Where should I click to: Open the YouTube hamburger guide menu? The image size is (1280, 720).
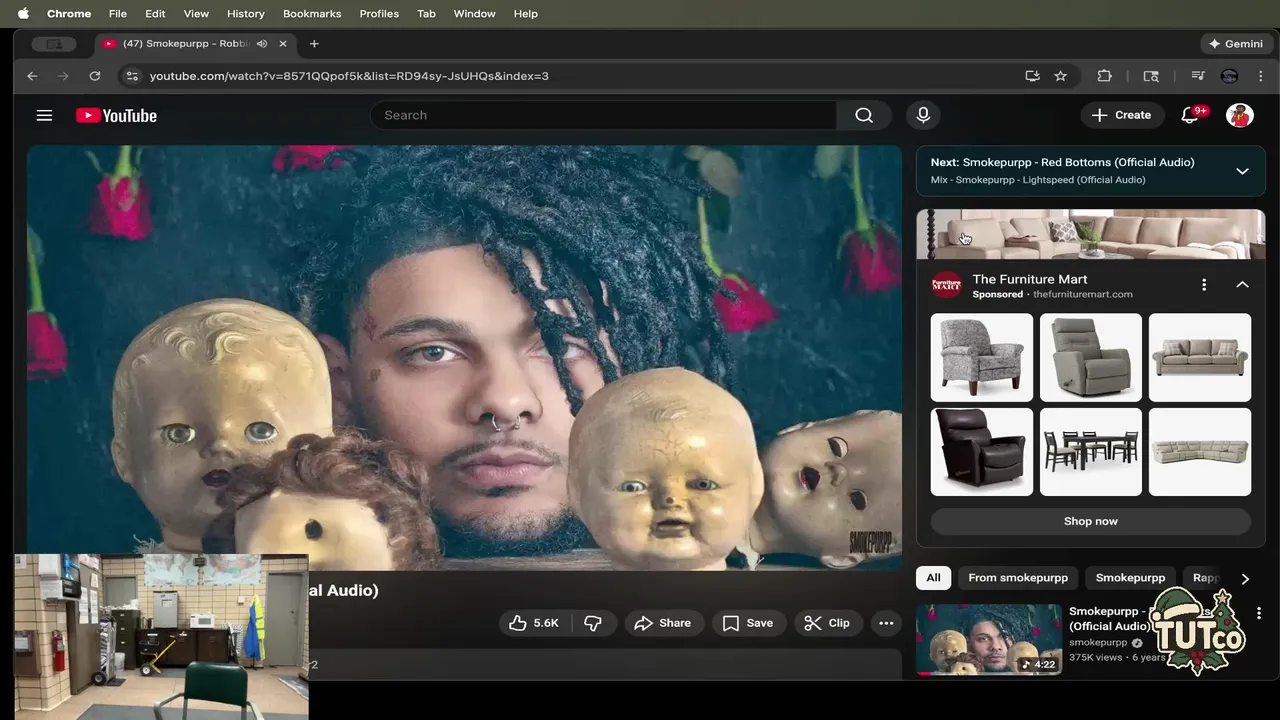click(44, 115)
